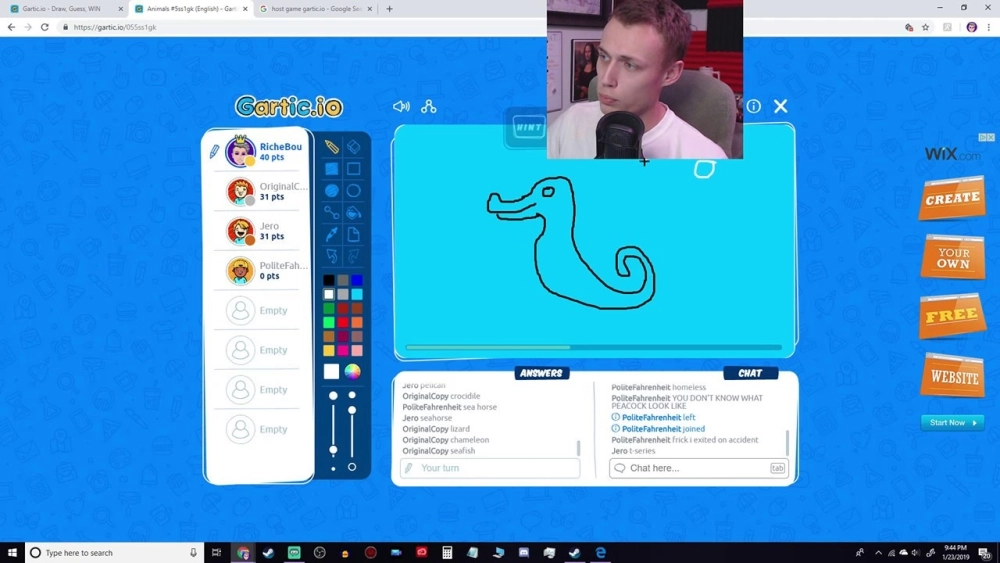The width and height of the screenshot is (1000, 563).
Task: Choose the empty ellipse outline tool
Action: (354, 191)
